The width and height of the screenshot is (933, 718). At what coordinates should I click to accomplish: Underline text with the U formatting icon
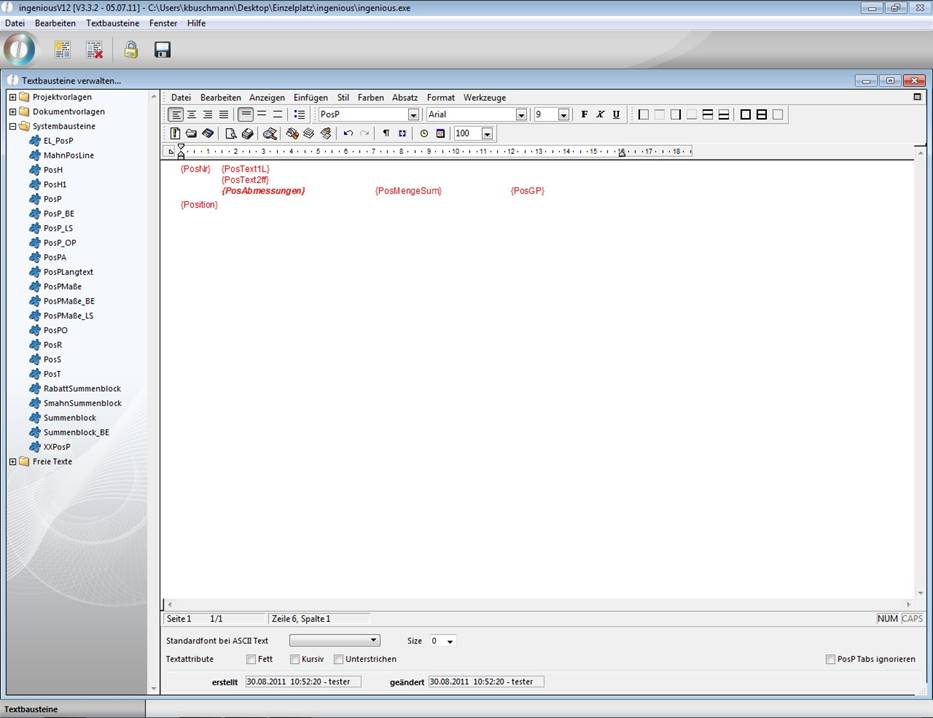[x=616, y=115]
